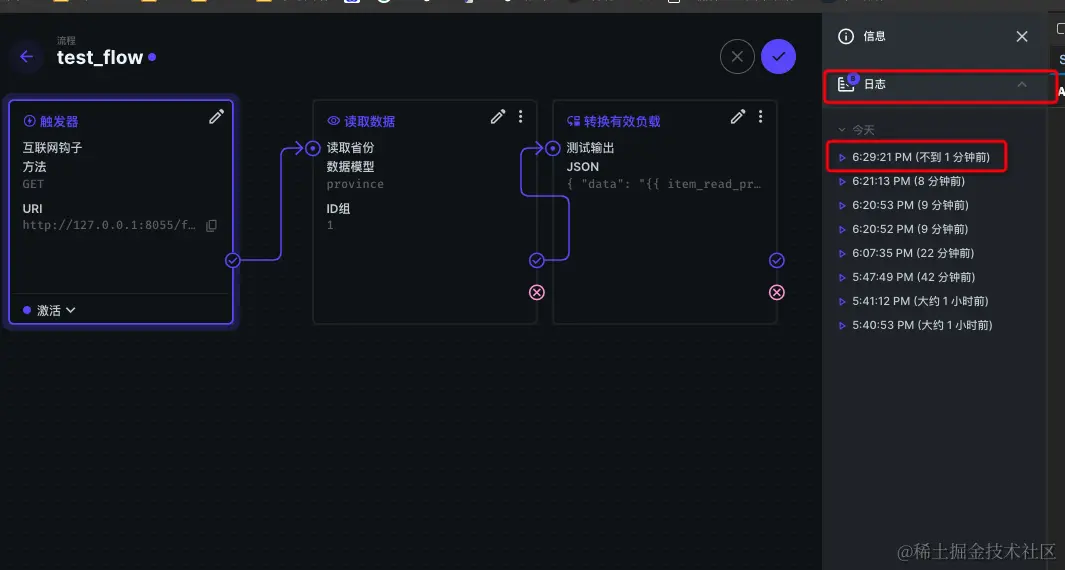Screen dimensions: 1065x570
Task: Collapse the 日志 section chevron
Action: 1022,84
